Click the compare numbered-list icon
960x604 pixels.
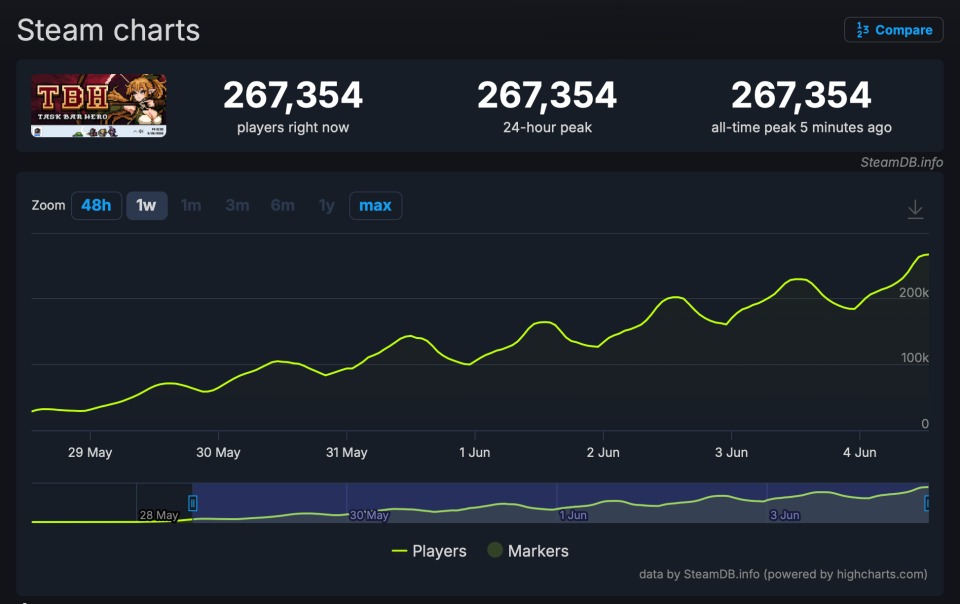(863, 30)
